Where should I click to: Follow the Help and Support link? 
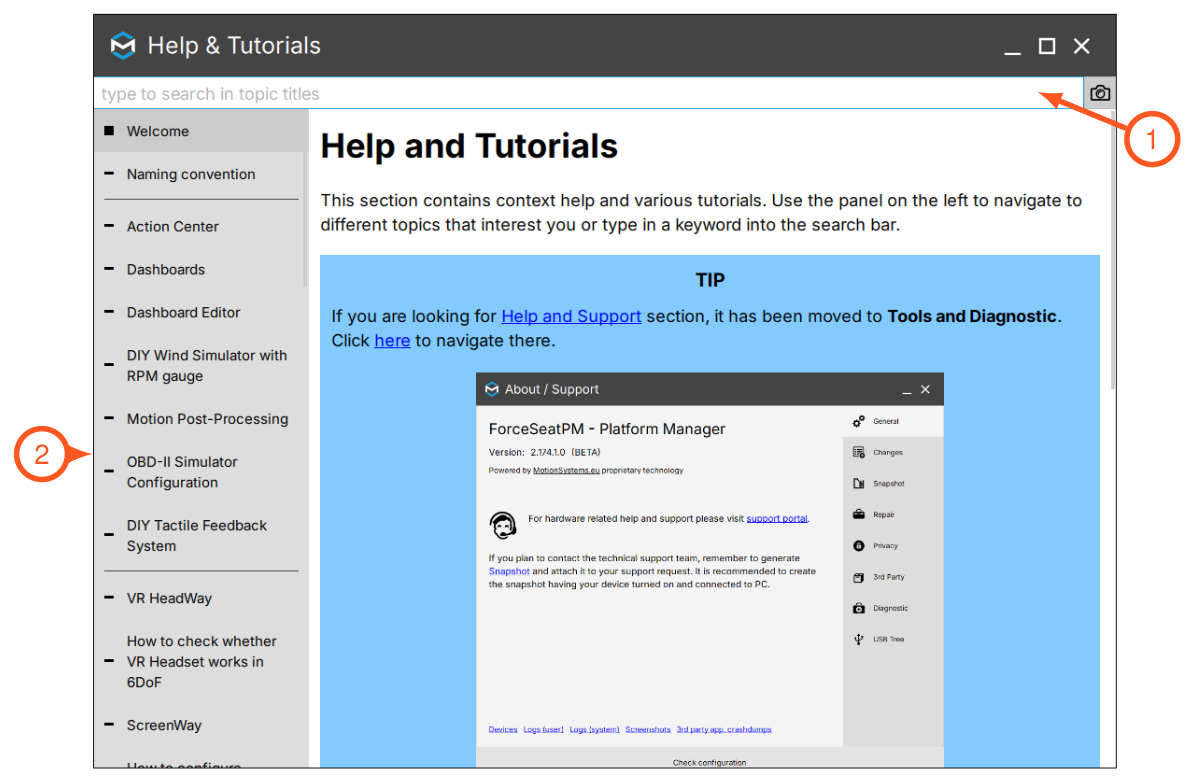[x=571, y=316]
